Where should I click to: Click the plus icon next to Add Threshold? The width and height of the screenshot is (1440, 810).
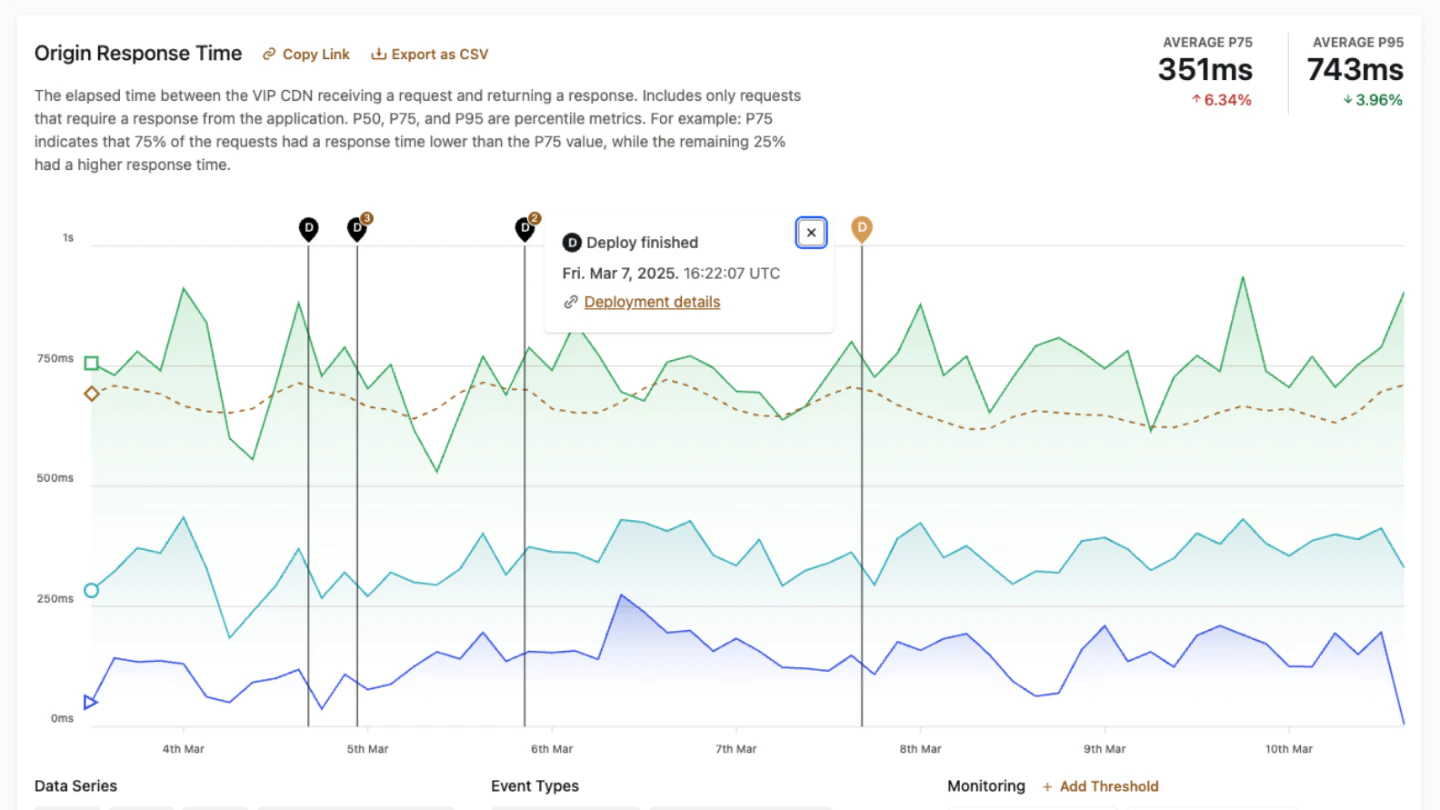[1047, 787]
